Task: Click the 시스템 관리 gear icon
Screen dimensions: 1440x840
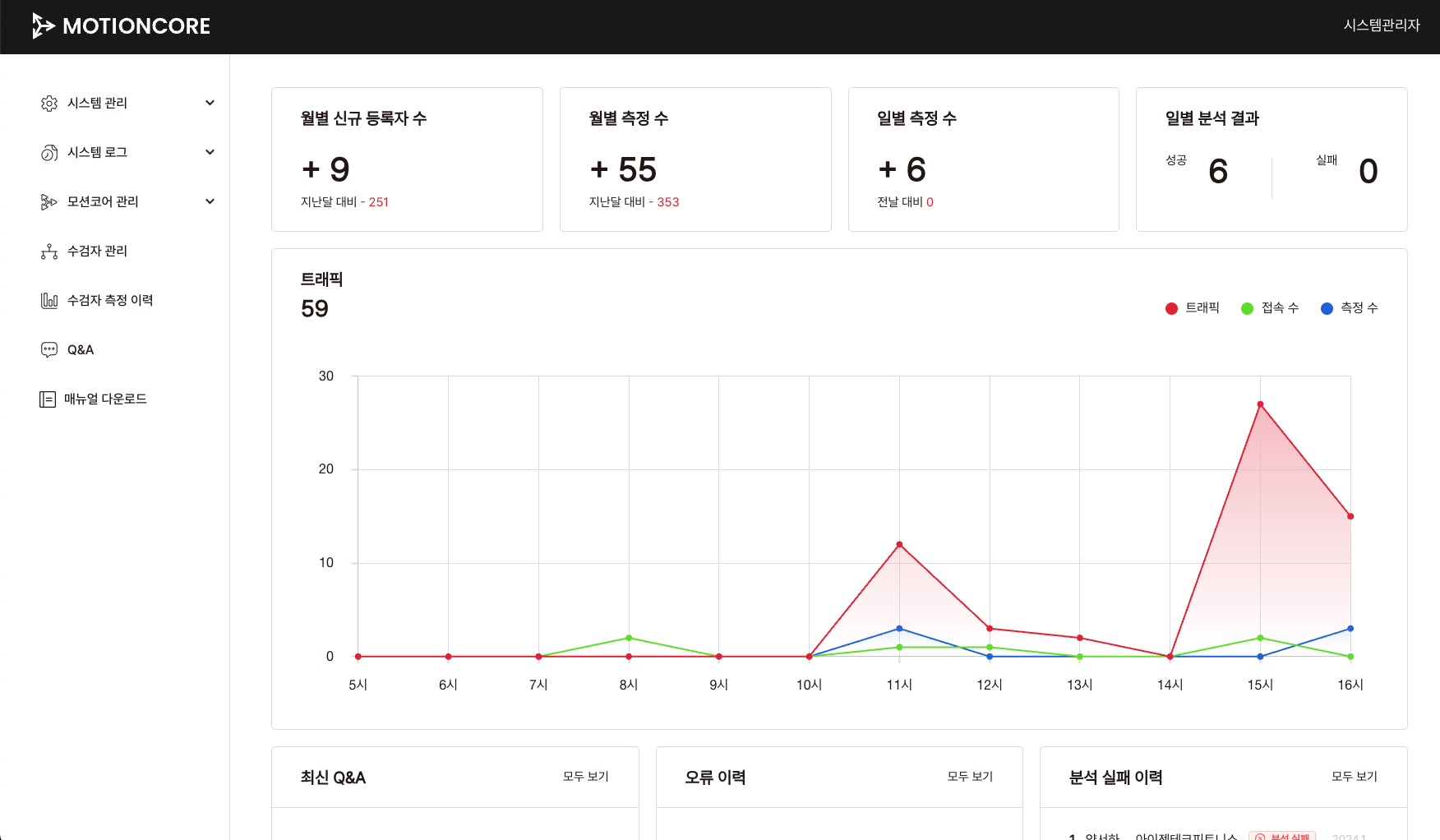Action: [x=49, y=103]
